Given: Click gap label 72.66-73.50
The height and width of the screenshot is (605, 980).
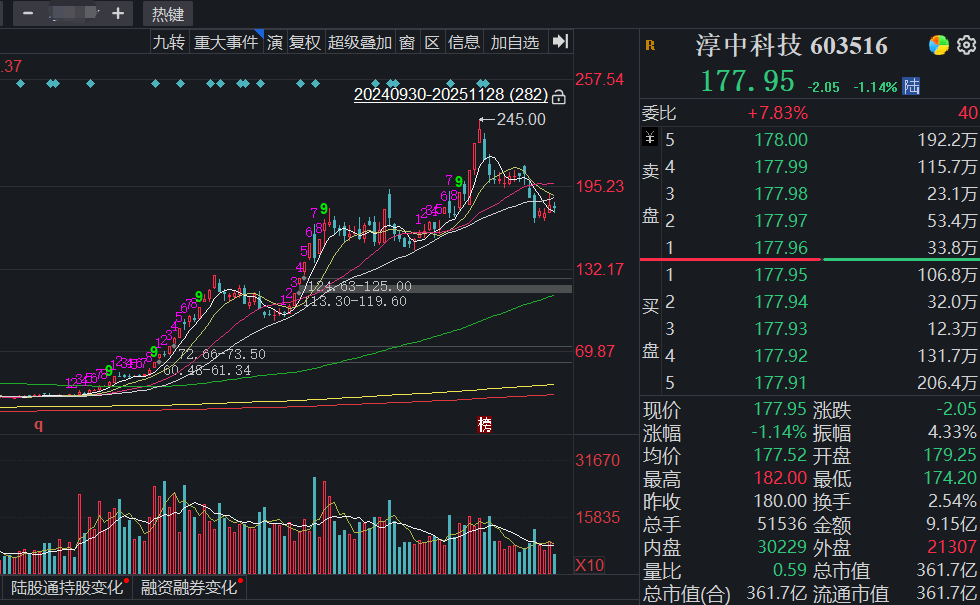Looking at the screenshot, I should 222,354.
